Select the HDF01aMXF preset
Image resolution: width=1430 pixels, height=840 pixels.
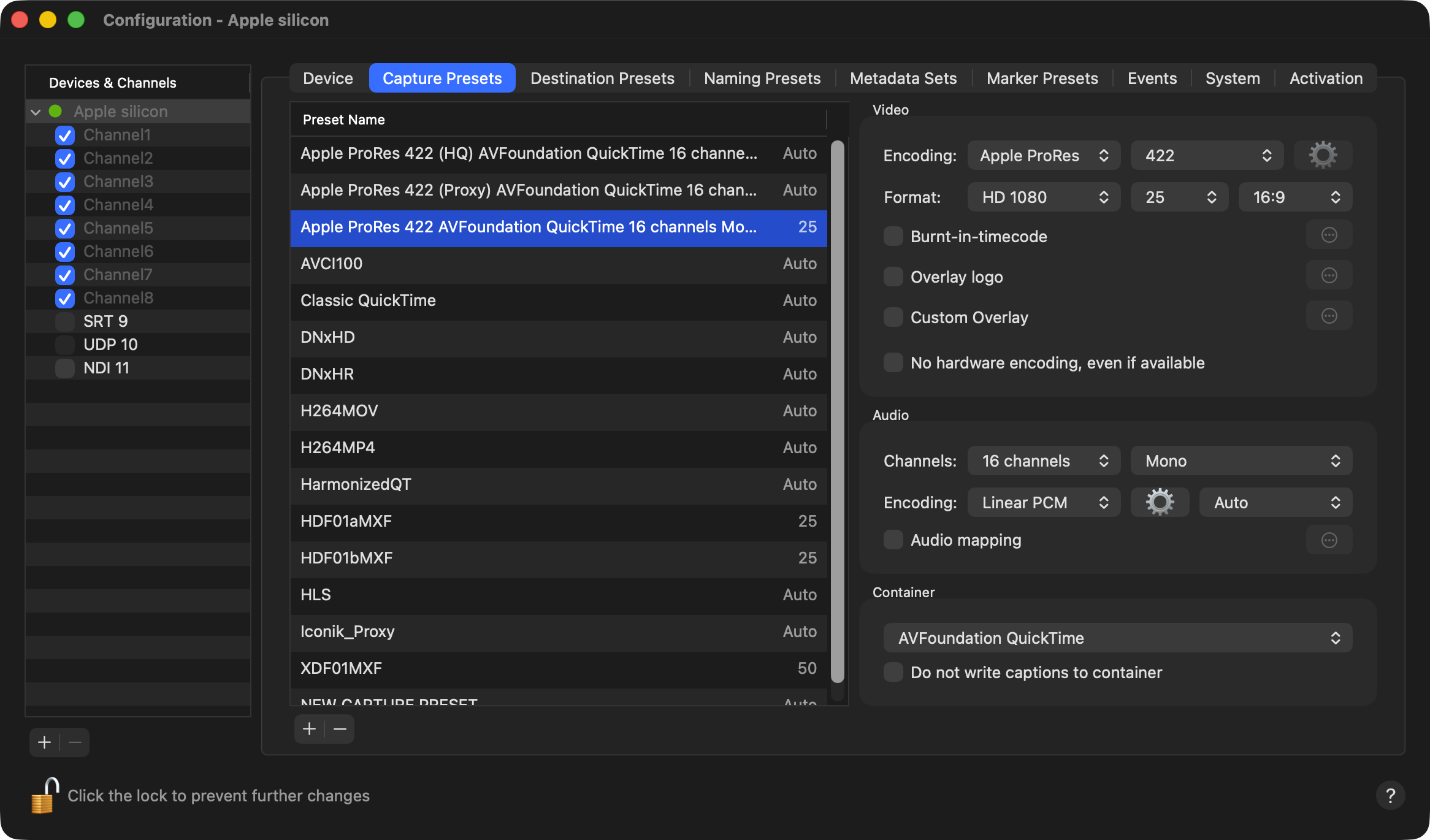point(559,521)
